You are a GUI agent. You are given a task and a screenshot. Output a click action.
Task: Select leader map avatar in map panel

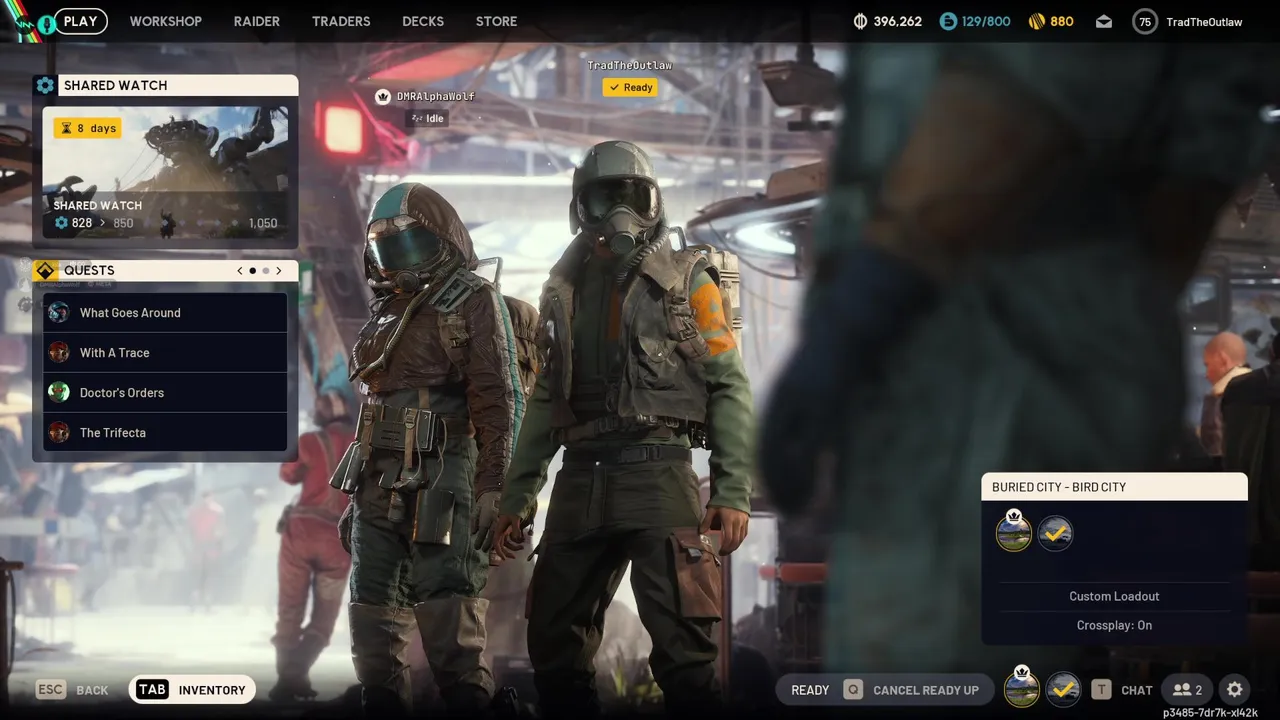(x=1014, y=533)
